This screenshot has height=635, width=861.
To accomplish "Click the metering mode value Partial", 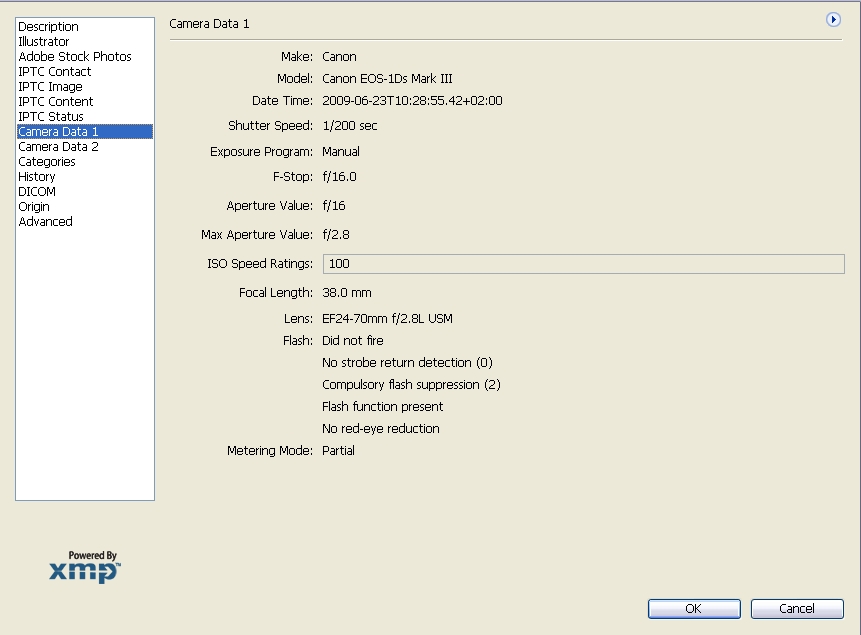I will (338, 450).
